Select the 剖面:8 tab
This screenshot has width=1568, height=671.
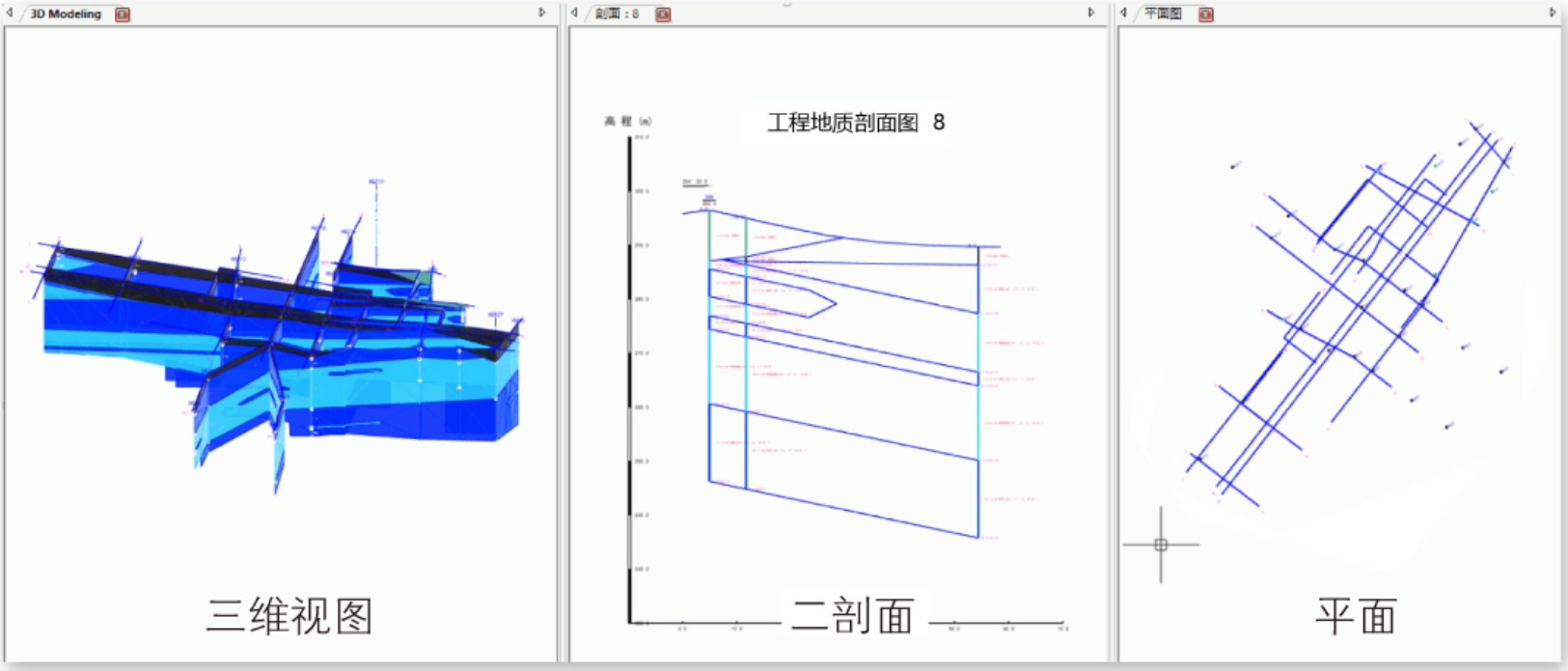(617, 14)
